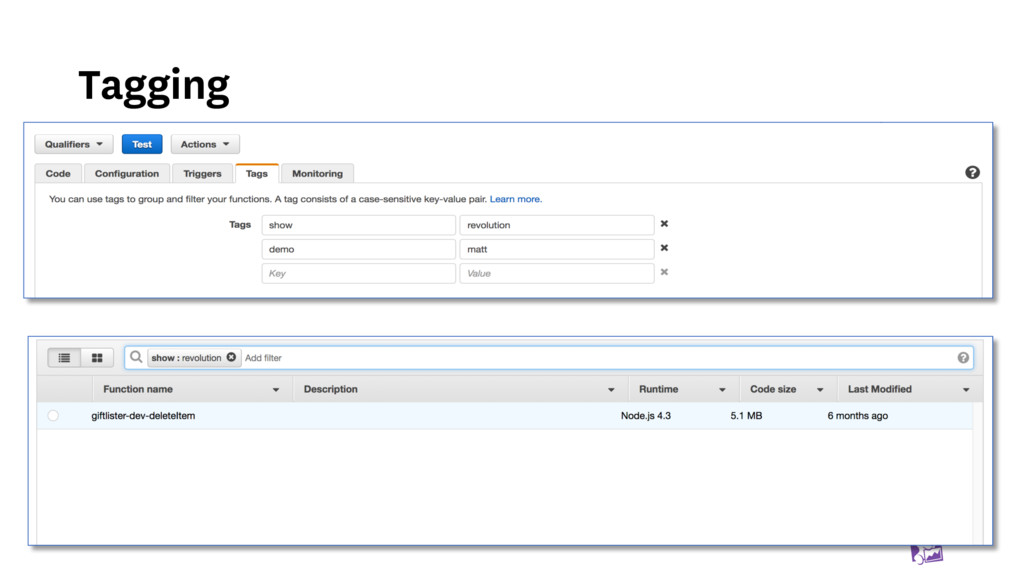Select the giftlister-dev-deleteItem radio button
Image resolution: width=1024 pixels, height=576 pixels.
pos(53,415)
